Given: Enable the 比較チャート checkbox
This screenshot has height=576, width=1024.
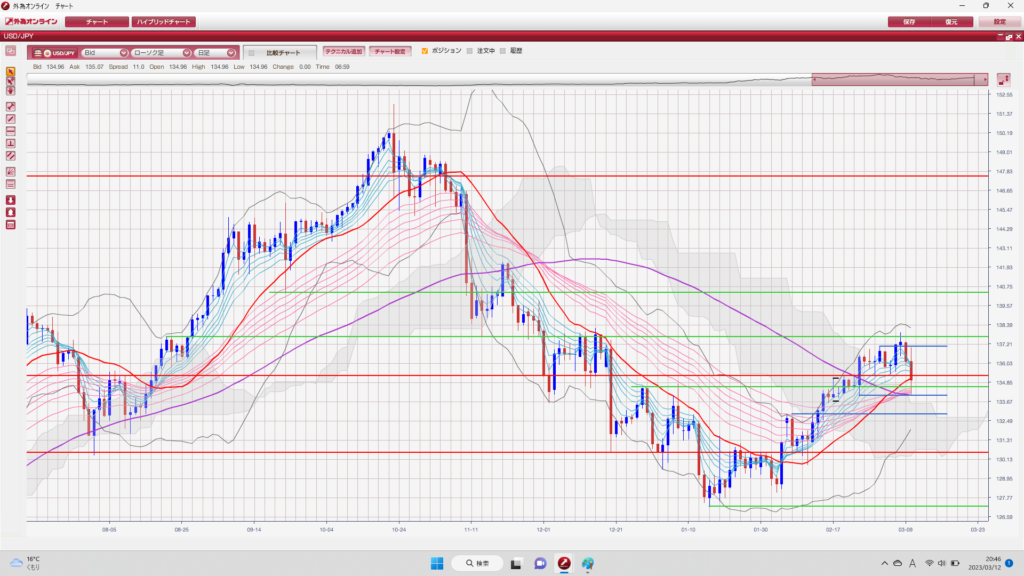Looking at the screenshot, I should pos(251,53).
